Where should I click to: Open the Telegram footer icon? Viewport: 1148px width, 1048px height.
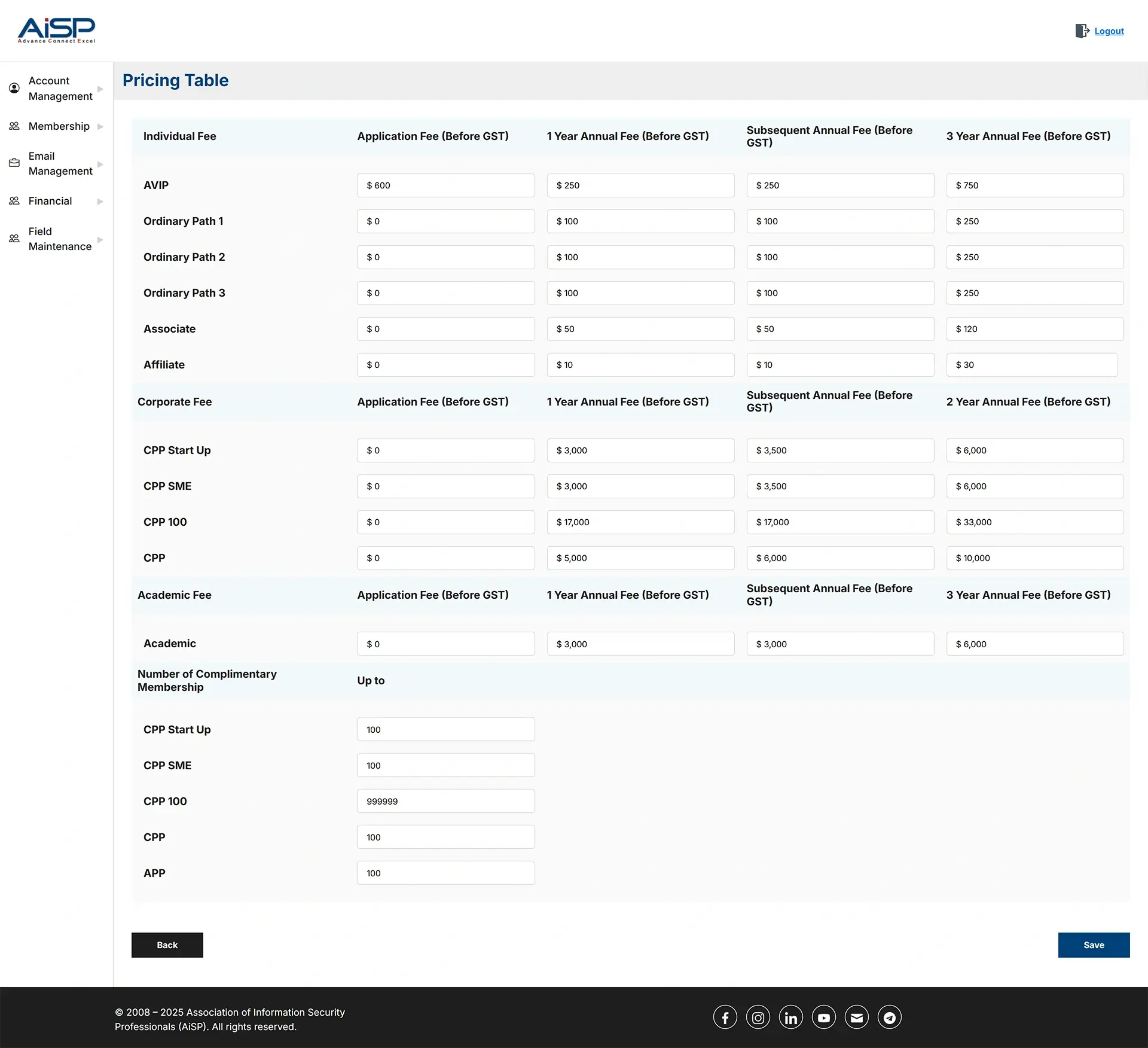click(x=889, y=1017)
